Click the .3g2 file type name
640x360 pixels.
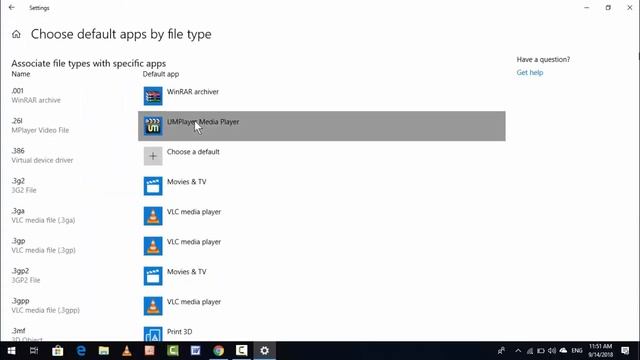coord(18,181)
